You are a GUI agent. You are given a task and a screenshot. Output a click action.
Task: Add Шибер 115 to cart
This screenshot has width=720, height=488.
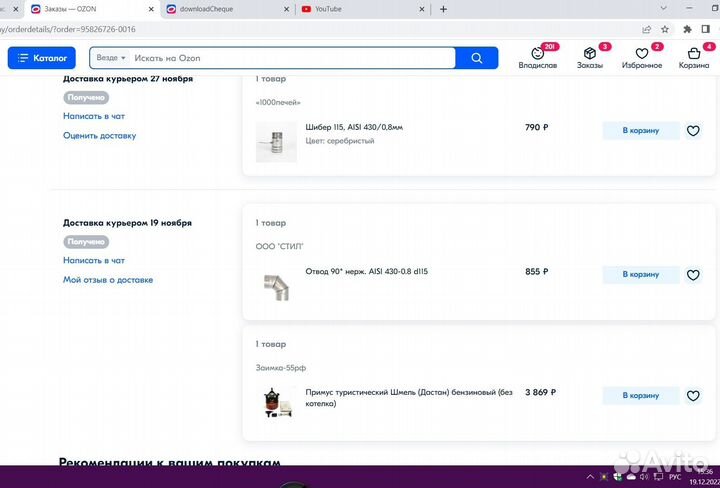click(641, 131)
